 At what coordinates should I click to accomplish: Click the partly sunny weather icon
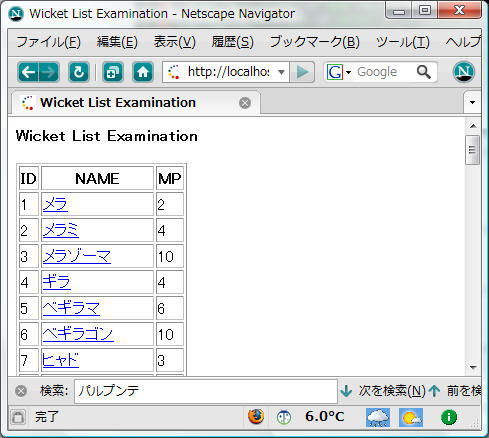click(x=411, y=417)
